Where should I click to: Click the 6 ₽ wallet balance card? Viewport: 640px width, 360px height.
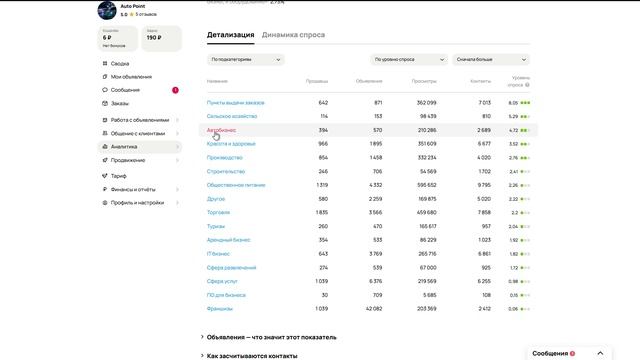pos(118,38)
